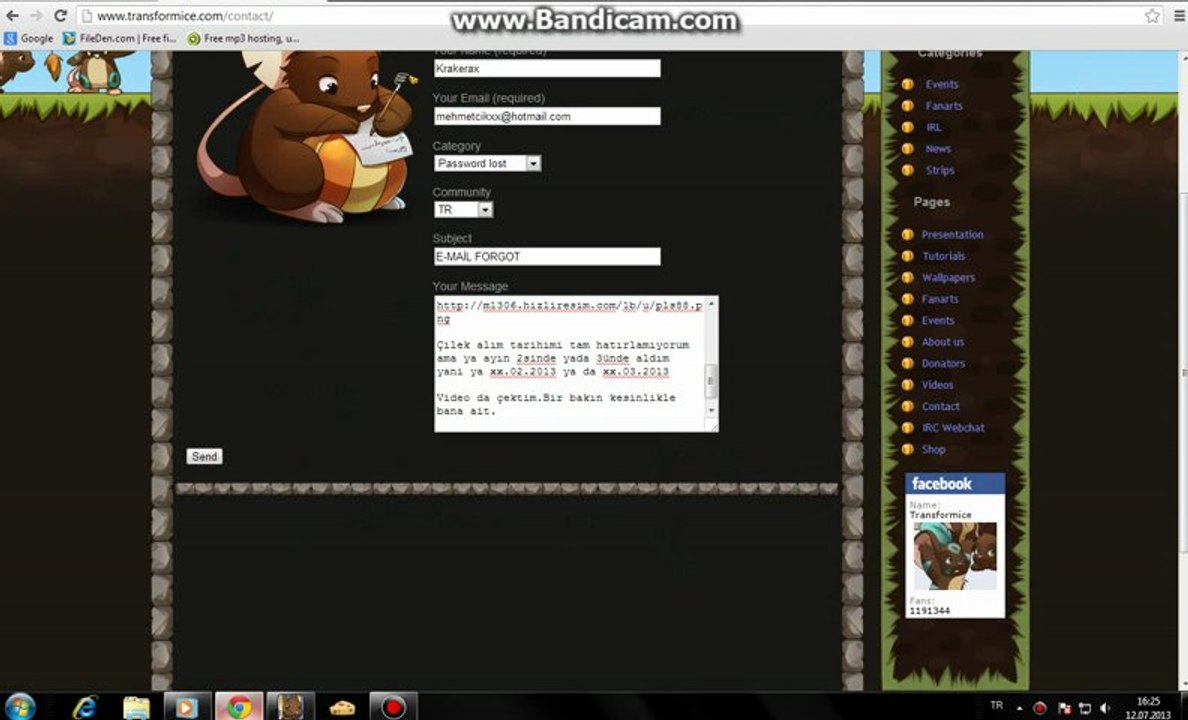This screenshot has width=1188, height=720.
Task: Open the cheese icon app in taskbar
Action: coord(342,707)
